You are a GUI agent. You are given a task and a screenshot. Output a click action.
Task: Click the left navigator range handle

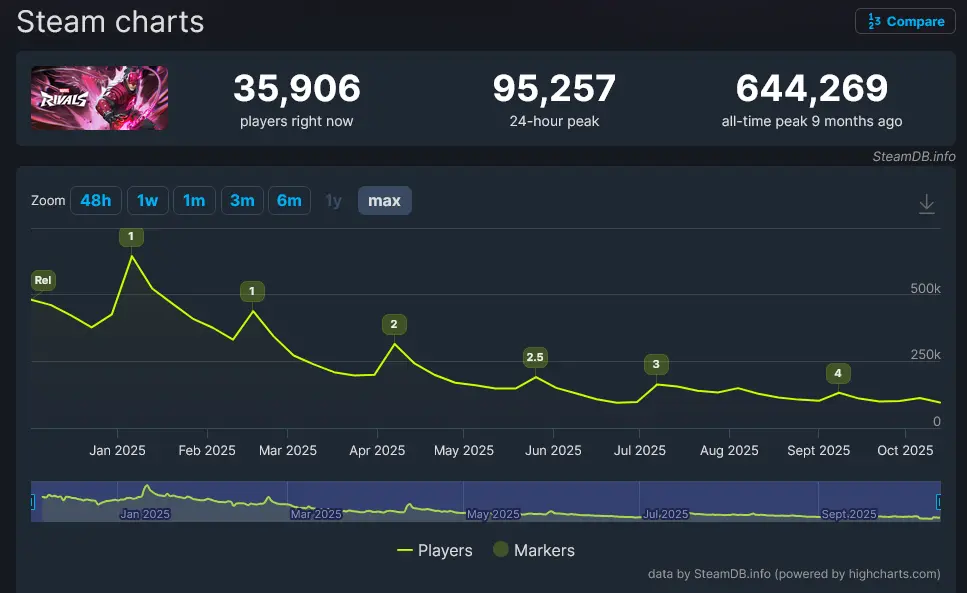click(32, 501)
